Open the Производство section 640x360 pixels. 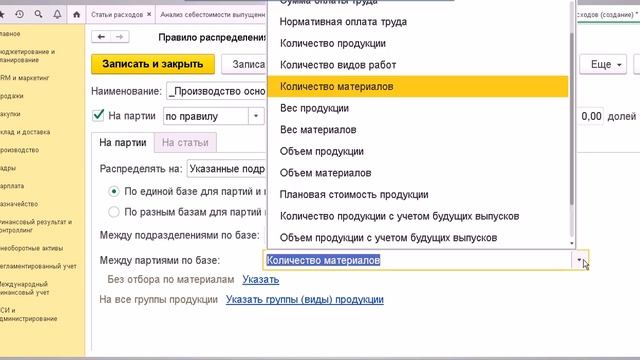tap(20, 150)
